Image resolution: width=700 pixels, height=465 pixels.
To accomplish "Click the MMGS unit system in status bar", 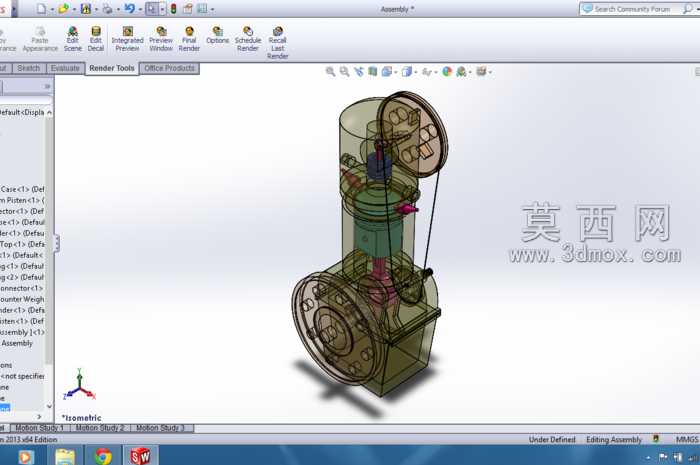I will pyautogui.click(x=687, y=440).
